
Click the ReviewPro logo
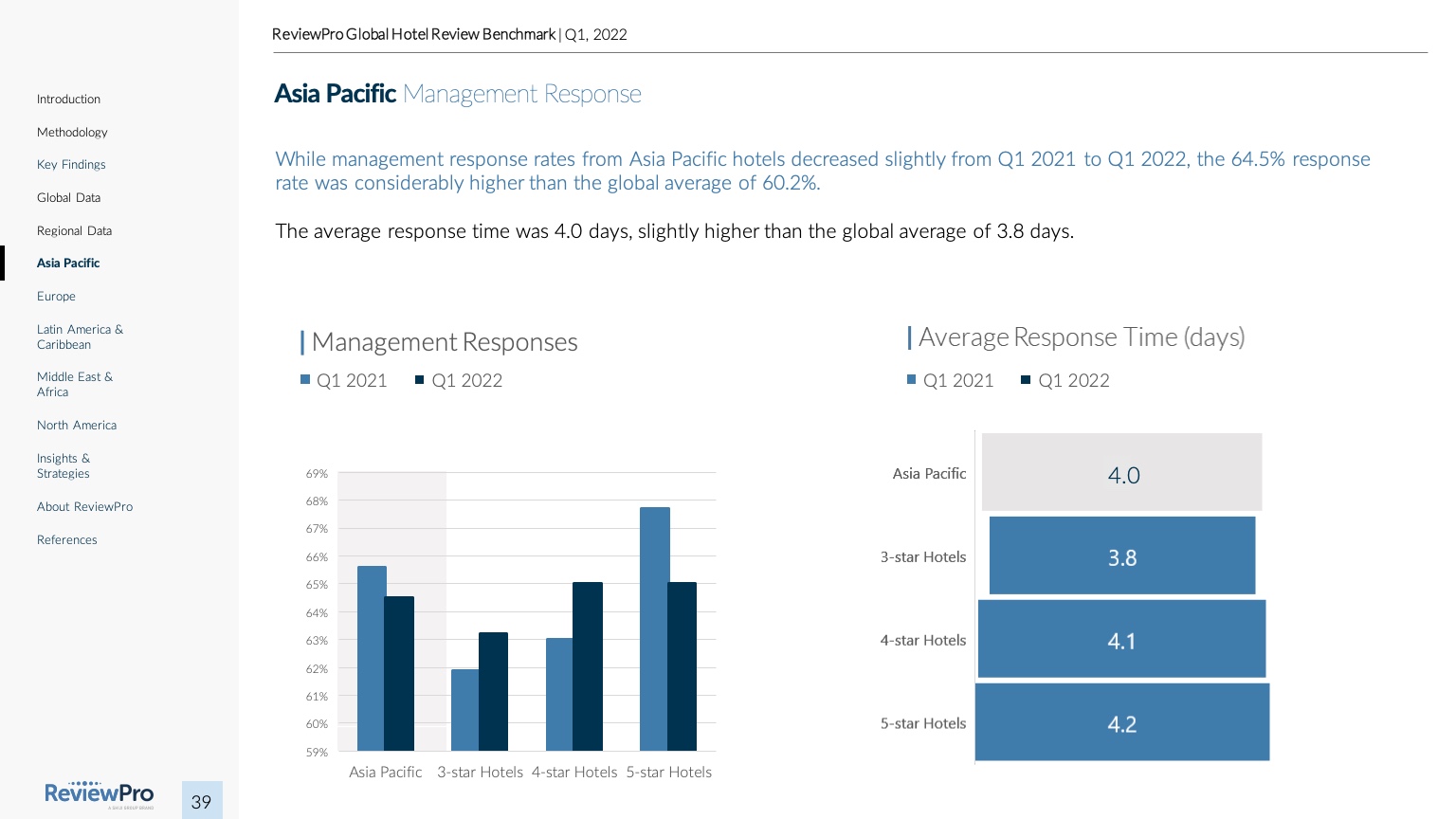tap(99, 794)
